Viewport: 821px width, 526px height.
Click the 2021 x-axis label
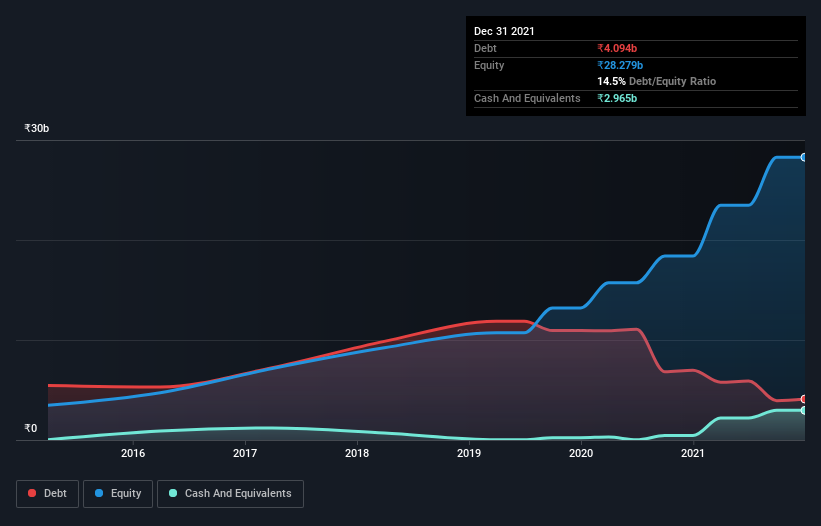tap(693, 453)
